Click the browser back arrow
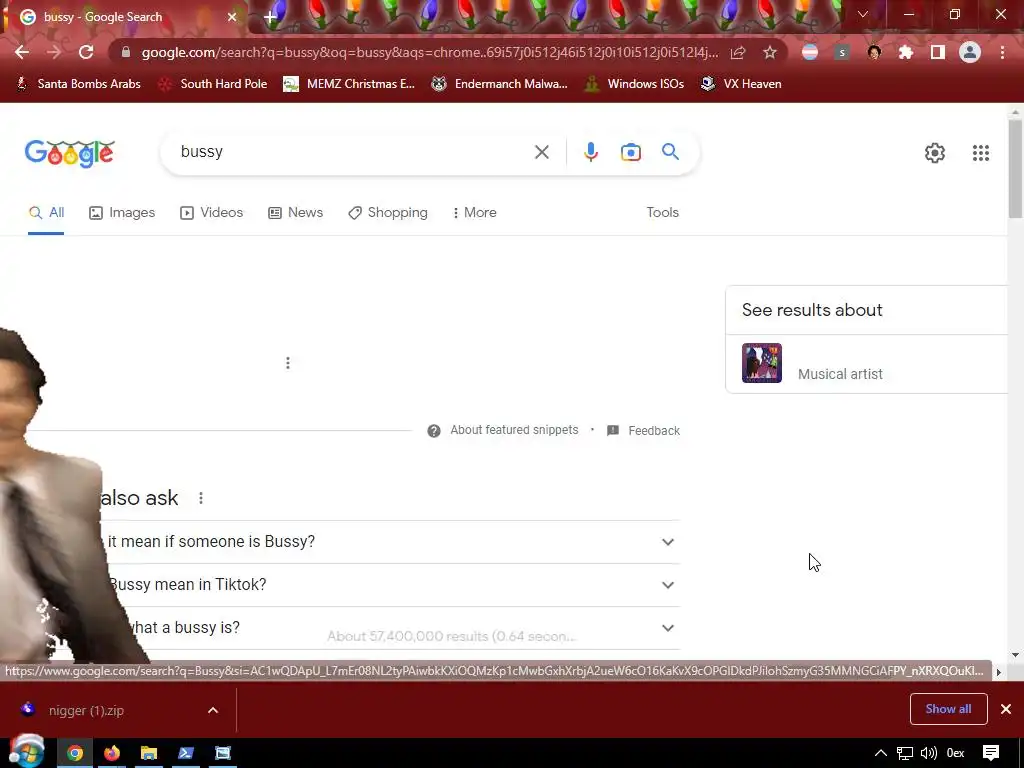This screenshot has width=1024, height=768. tap(22, 52)
